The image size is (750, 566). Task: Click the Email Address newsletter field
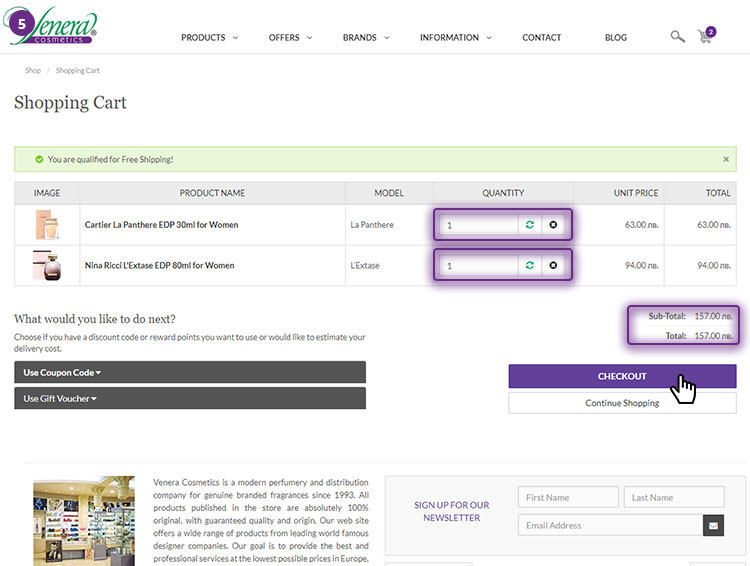tap(610, 525)
